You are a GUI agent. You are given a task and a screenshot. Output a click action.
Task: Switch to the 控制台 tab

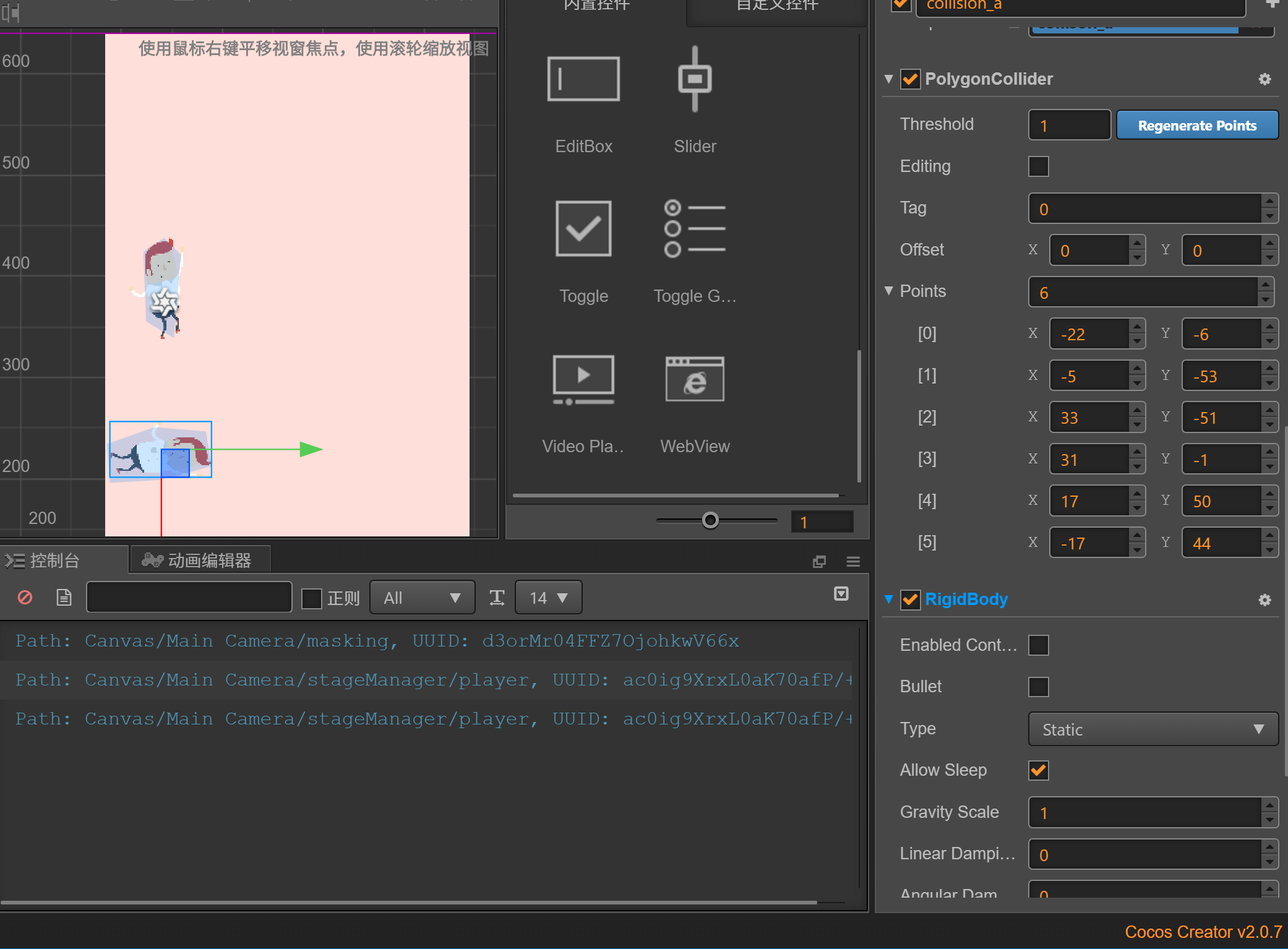(x=54, y=560)
